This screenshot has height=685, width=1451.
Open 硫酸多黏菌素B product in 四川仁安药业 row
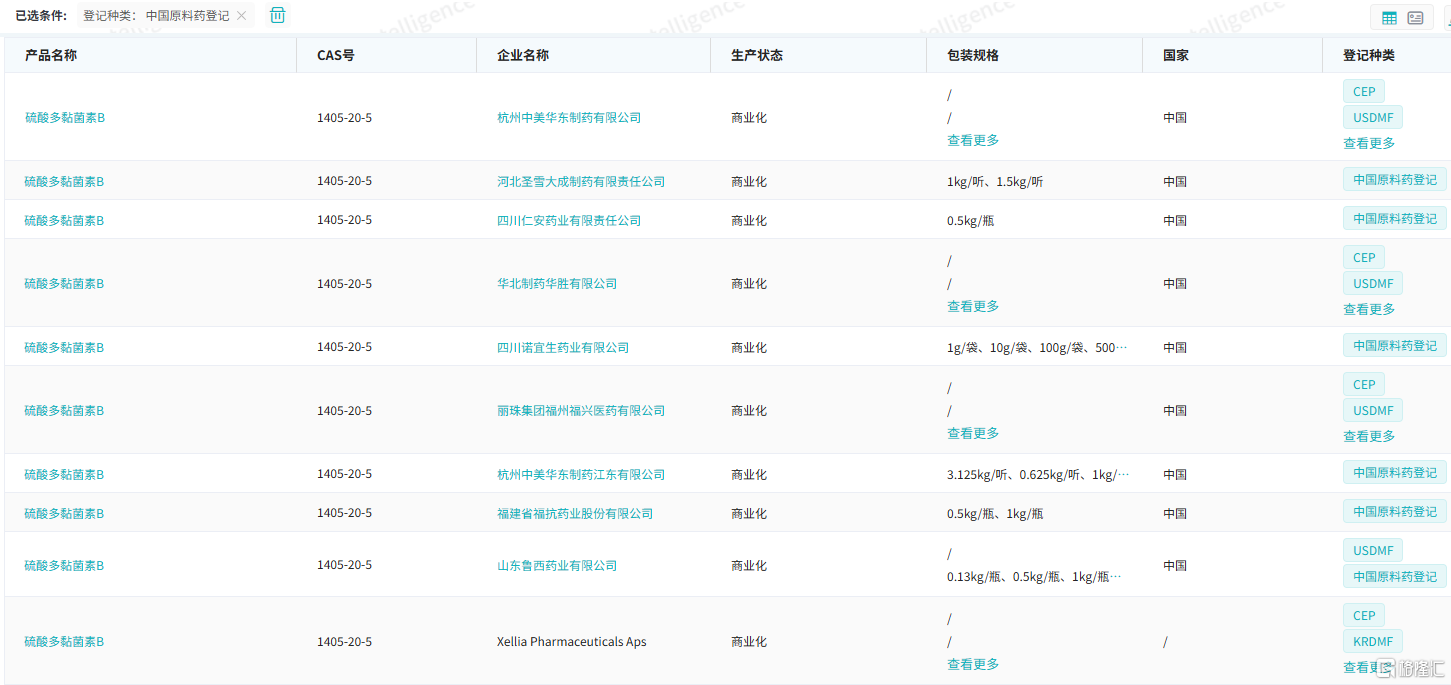(x=64, y=220)
